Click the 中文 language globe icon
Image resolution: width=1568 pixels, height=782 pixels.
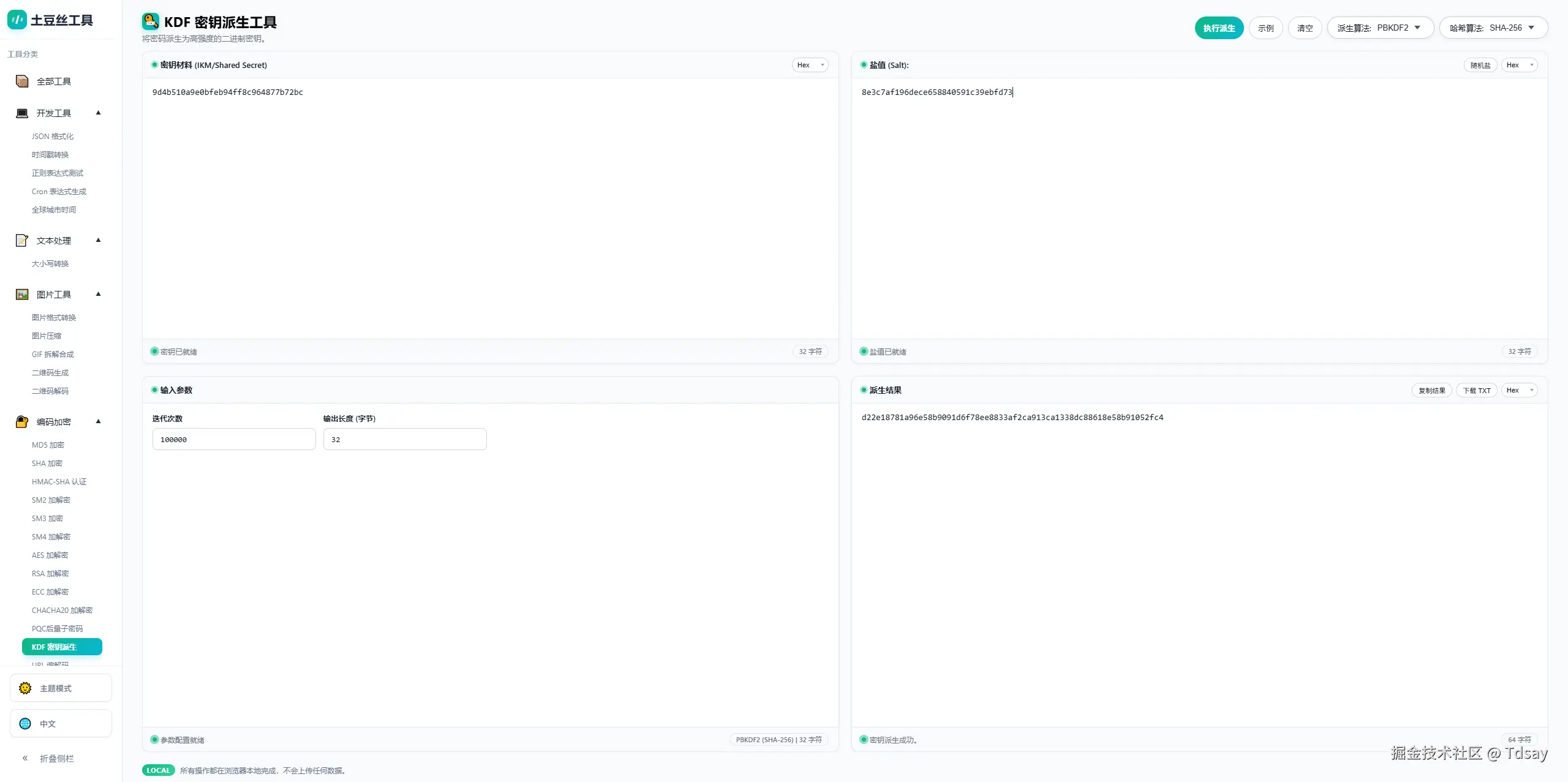tap(25, 724)
